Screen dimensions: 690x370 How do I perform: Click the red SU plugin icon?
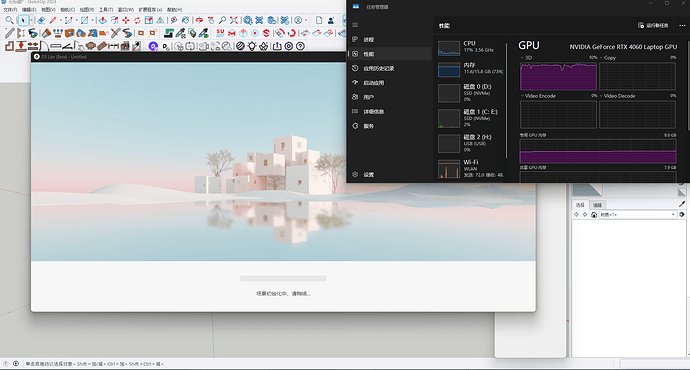click(x=220, y=33)
